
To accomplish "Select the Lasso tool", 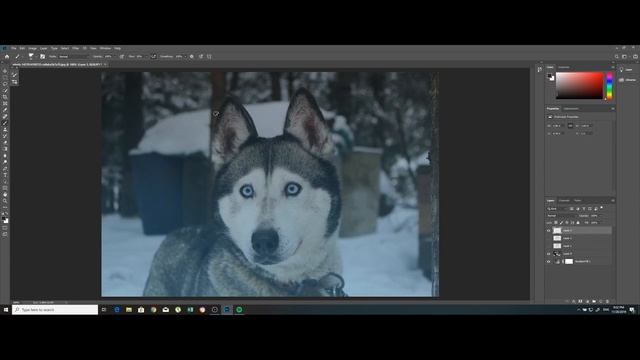I will [x=5, y=84].
